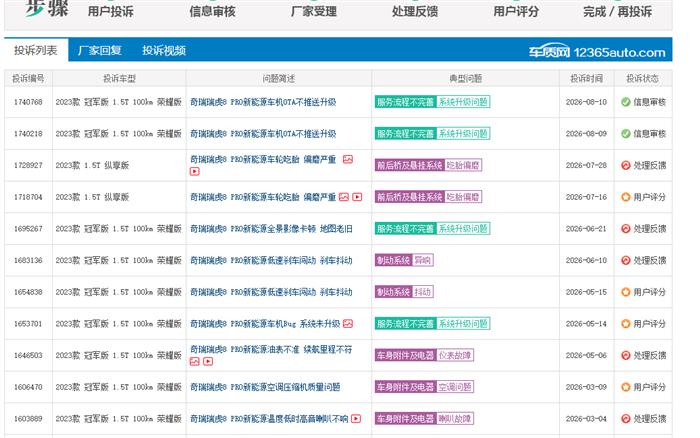Click the 典型问题 column header
This screenshot has width=700, height=438.
[x=465, y=79]
